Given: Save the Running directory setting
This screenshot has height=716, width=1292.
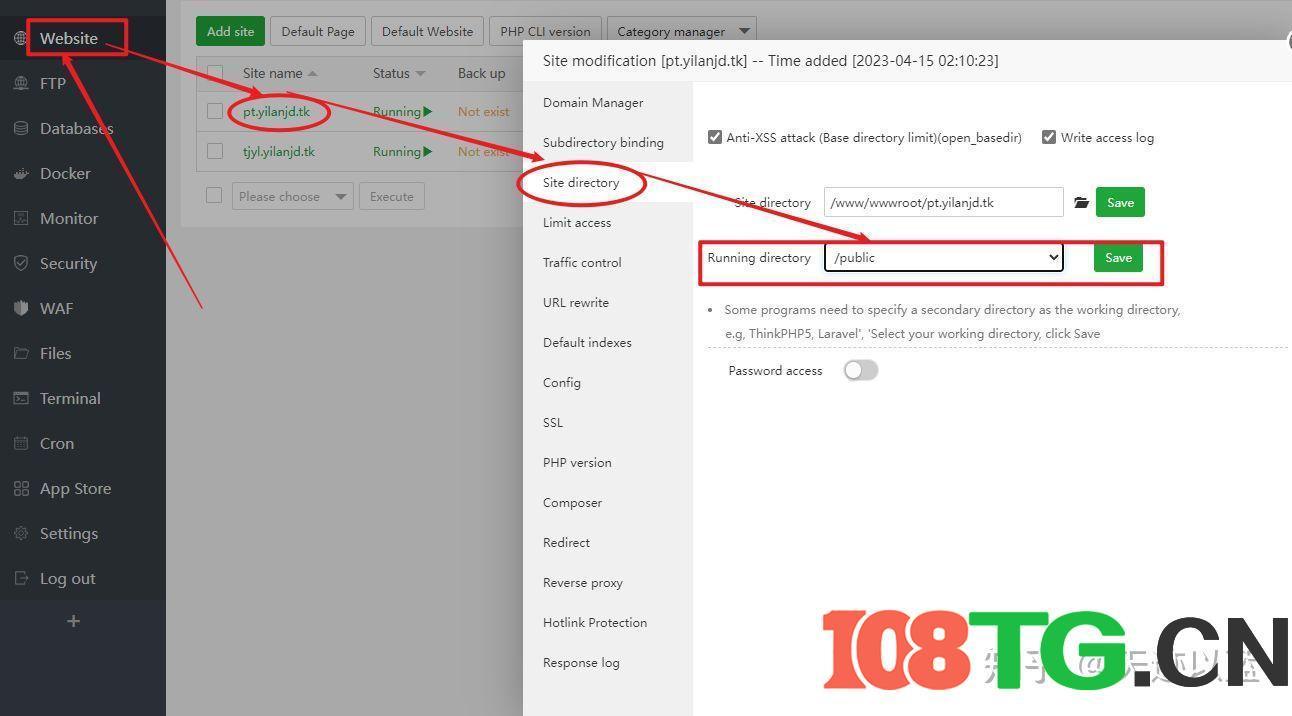Looking at the screenshot, I should (x=1118, y=258).
